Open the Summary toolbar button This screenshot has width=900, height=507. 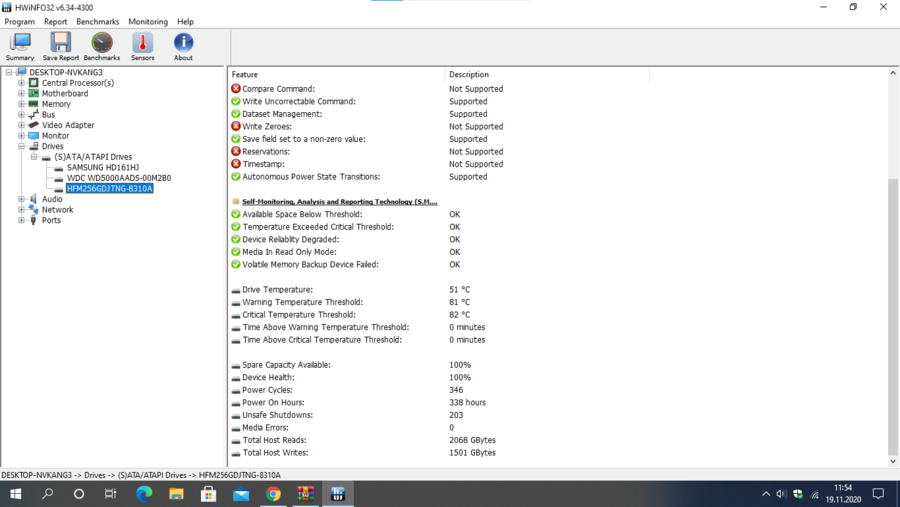(20, 47)
